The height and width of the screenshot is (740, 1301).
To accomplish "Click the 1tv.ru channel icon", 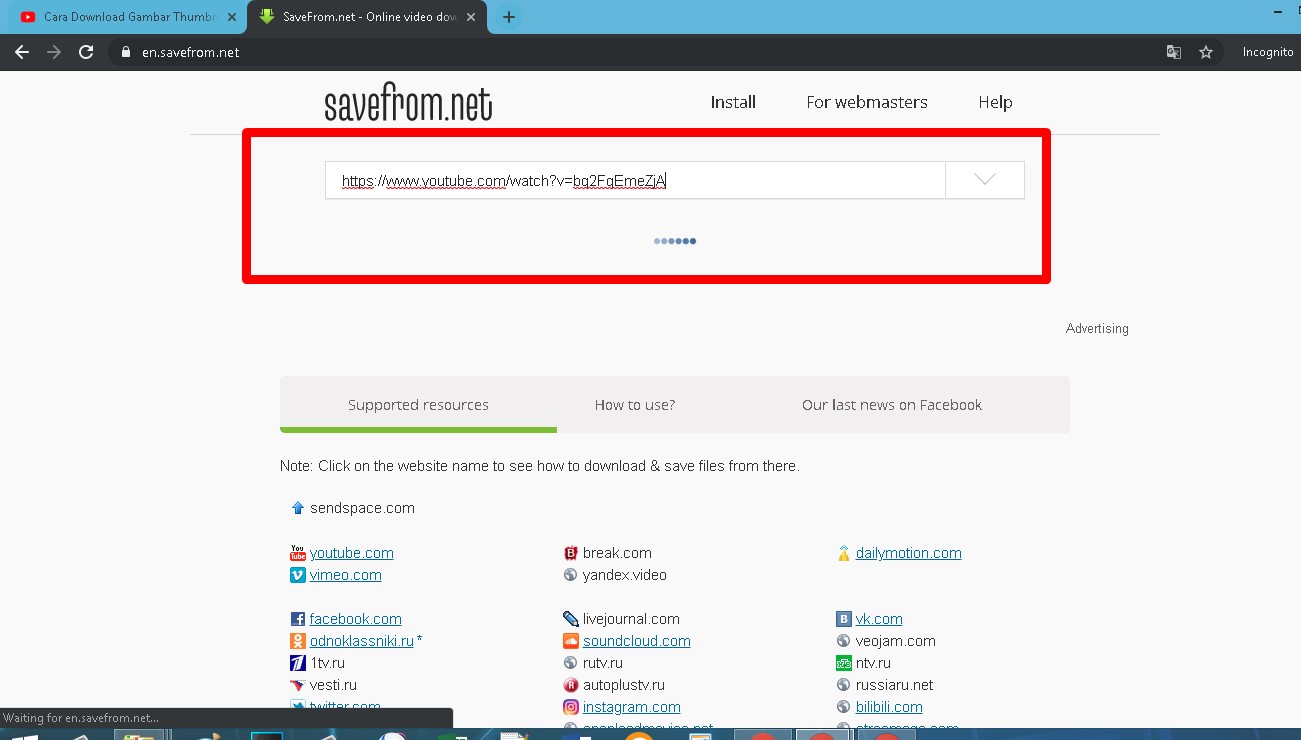I will (x=297, y=663).
